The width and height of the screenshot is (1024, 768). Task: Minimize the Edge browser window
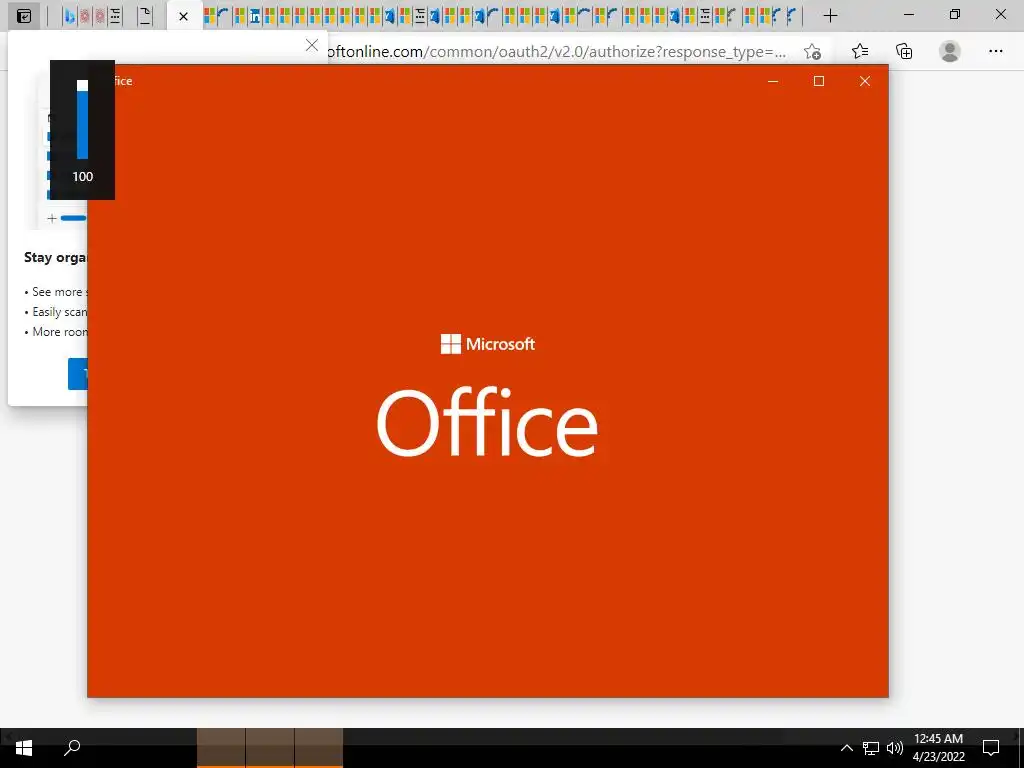tap(908, 14)
